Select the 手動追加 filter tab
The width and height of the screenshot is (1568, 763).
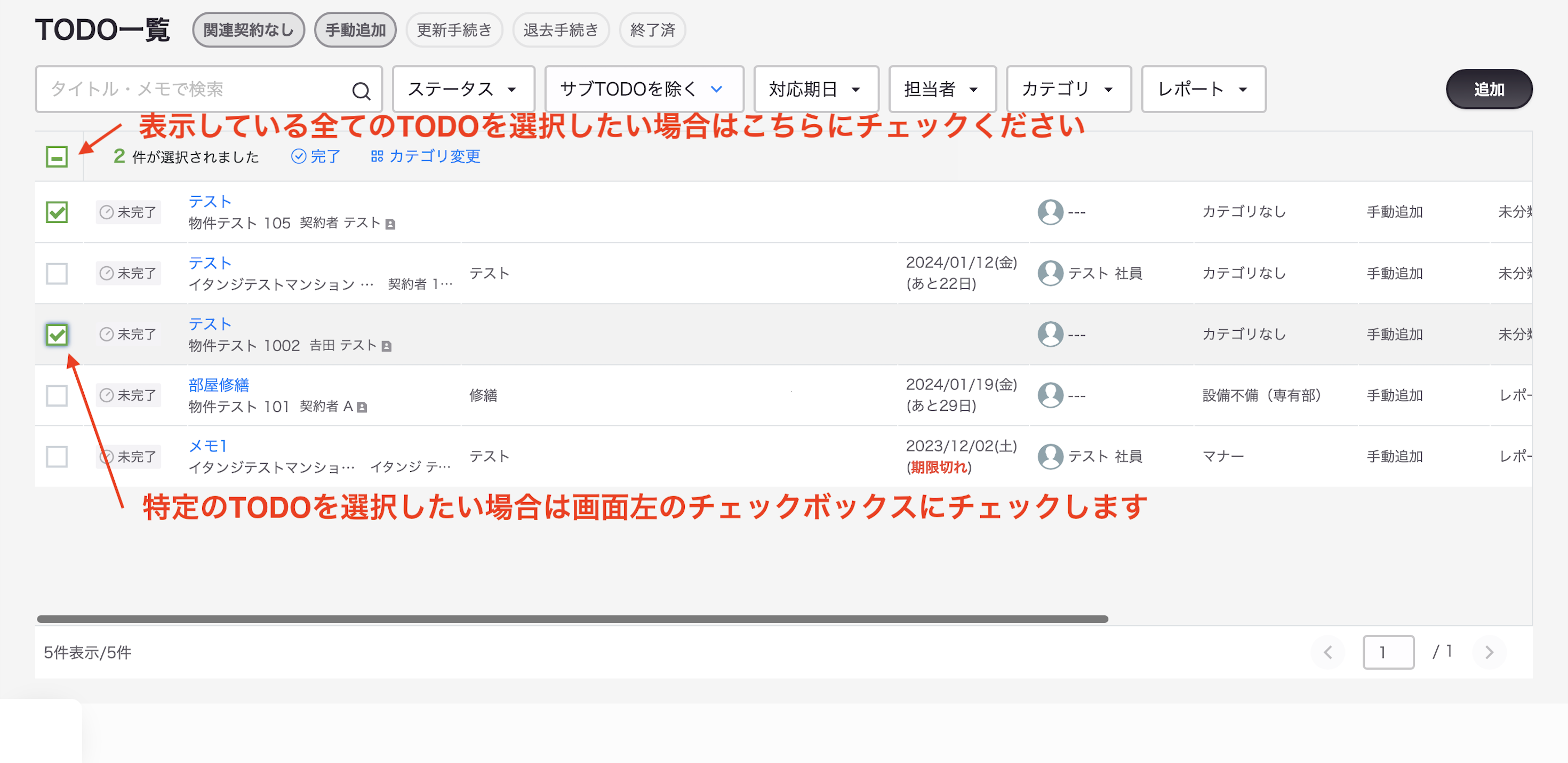click(356, 30)
